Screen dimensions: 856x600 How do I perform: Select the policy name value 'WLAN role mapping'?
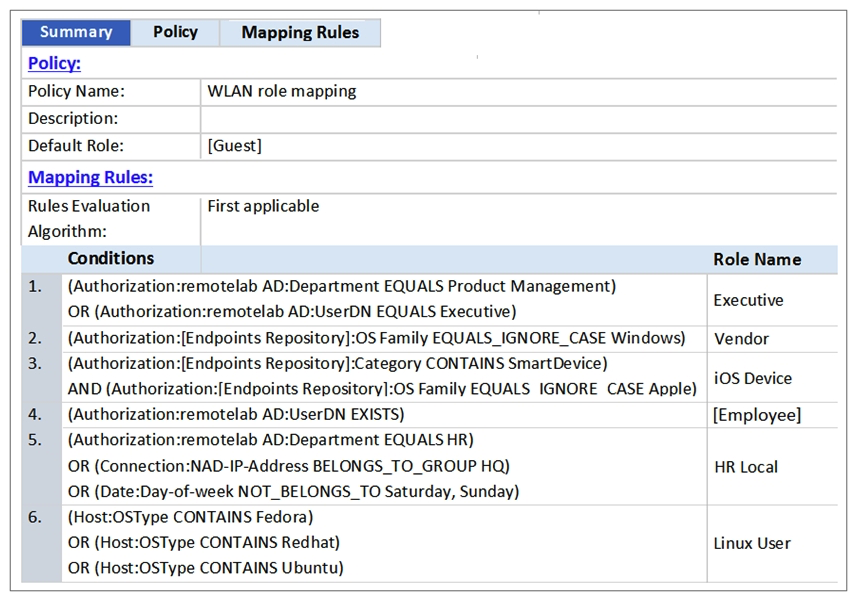point(282,91)
